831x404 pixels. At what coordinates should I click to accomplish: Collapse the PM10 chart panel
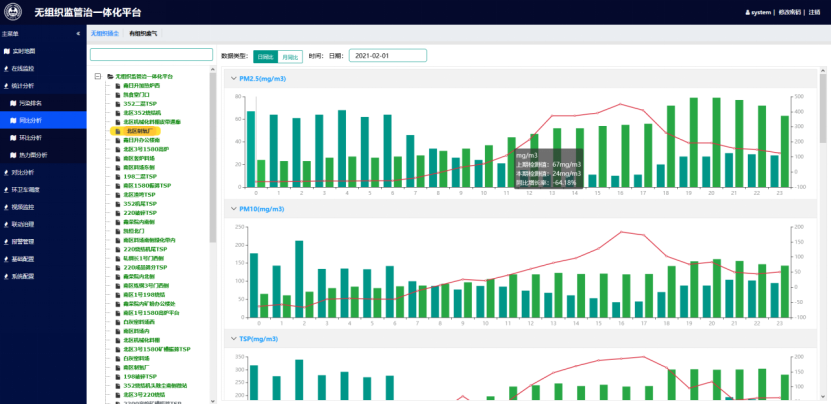(234, 209)
